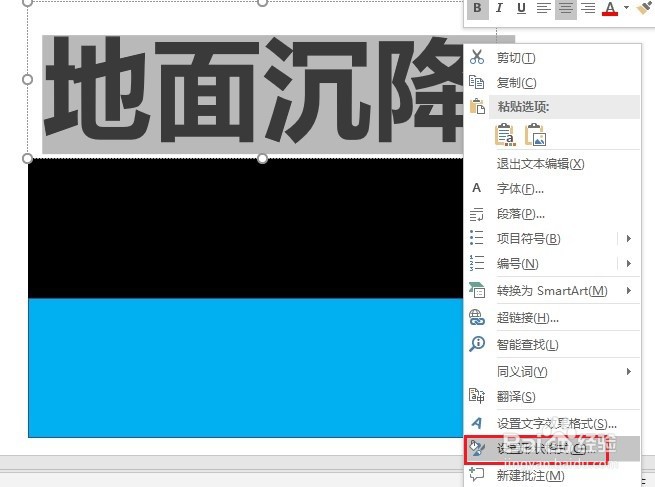Open 设置文字效果格式(S)...
The image size is (655, 487).
click(556, 424)
